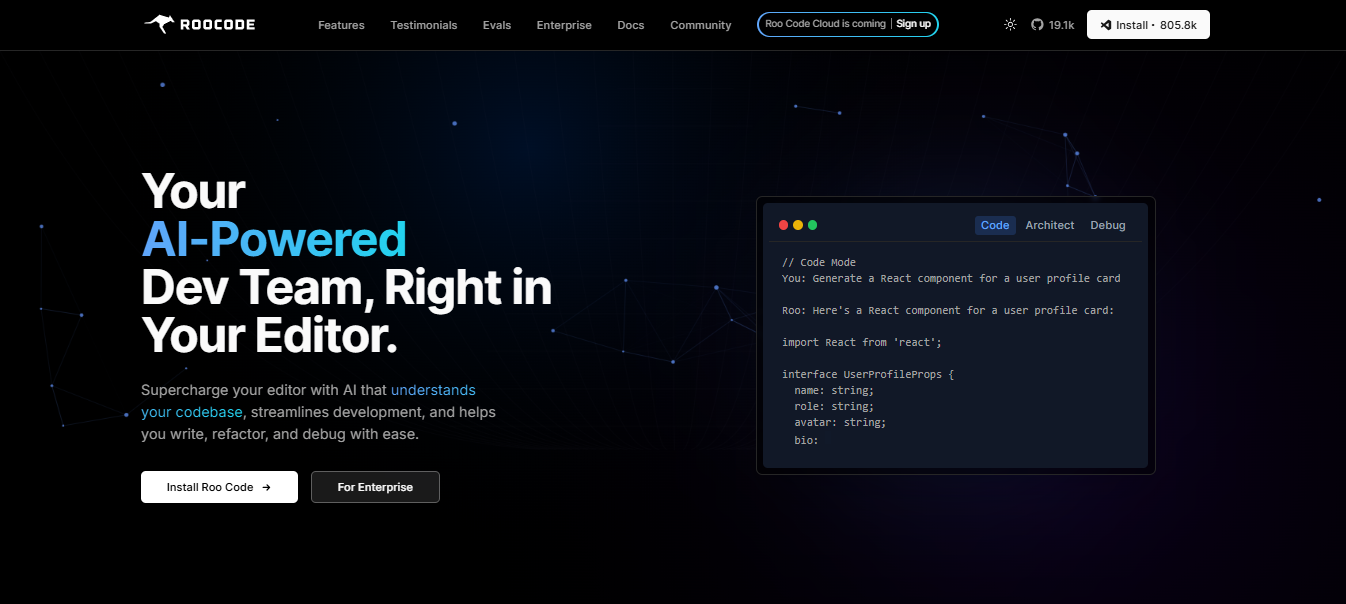Click 'Roo Code Cloud is coming' text
Screen dimensions: 1346x604
826,24
